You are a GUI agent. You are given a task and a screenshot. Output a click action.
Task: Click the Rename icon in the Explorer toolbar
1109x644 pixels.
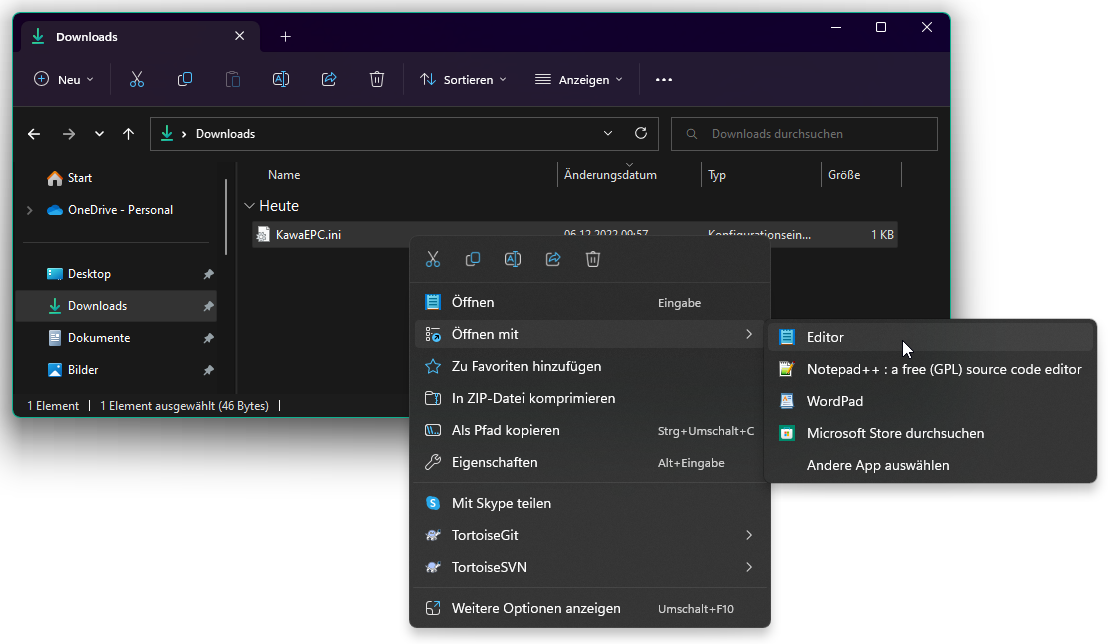pos(281,80)
